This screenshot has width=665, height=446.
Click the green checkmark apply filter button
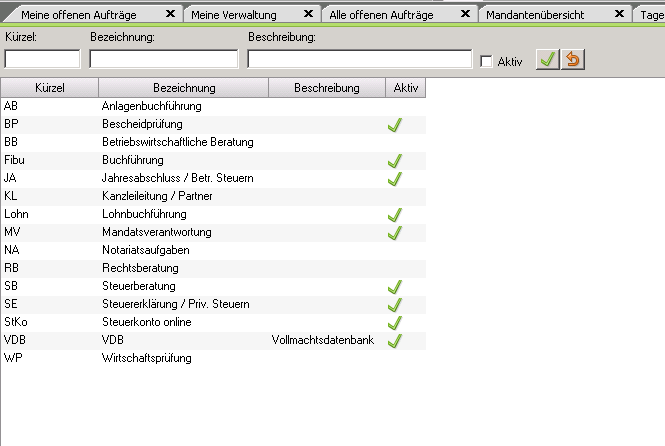pyautogui.click(x=547, y=60)
